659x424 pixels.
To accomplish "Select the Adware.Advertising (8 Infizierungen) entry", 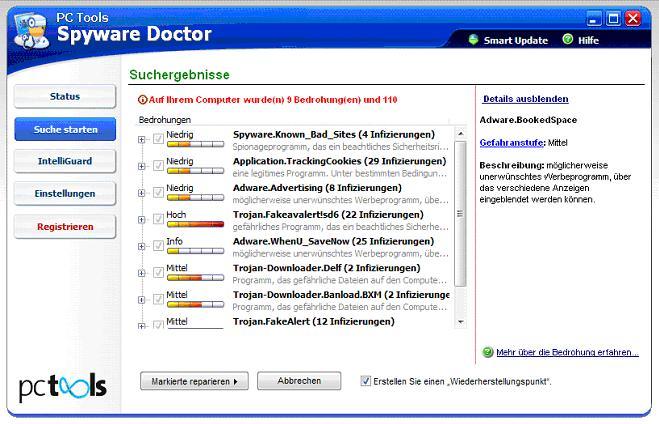I will [x=317, y=188].
